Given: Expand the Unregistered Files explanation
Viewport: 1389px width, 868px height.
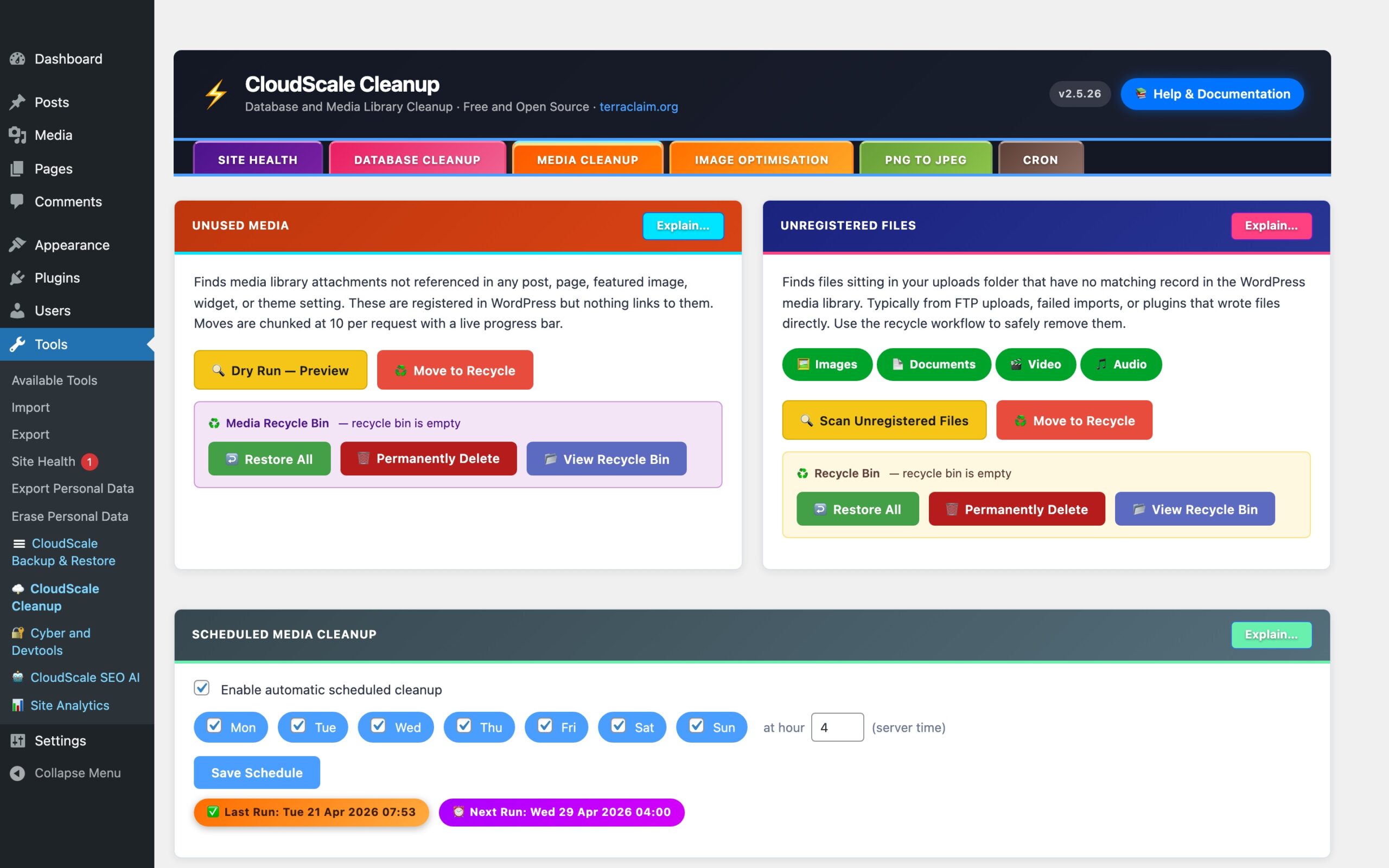Looking at the screenshot, I should [1271, 226].
